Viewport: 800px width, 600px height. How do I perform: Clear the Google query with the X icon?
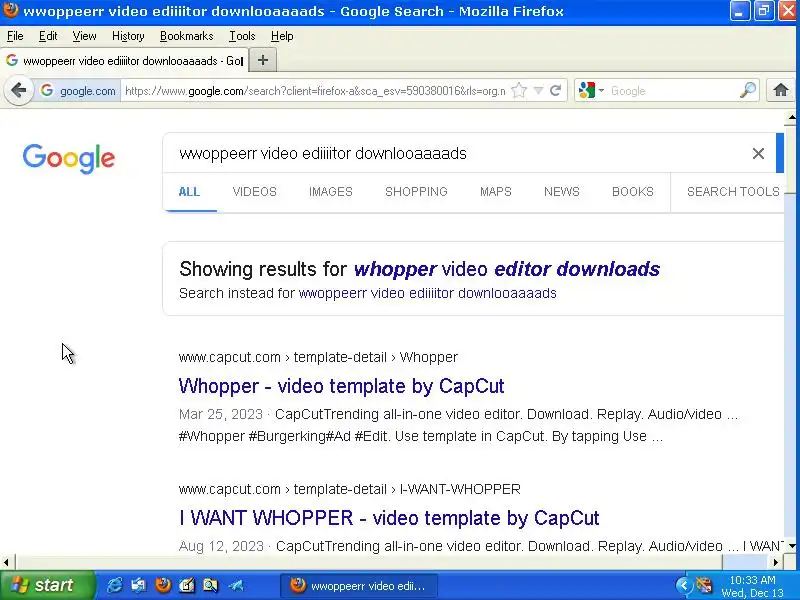point(758,153)
